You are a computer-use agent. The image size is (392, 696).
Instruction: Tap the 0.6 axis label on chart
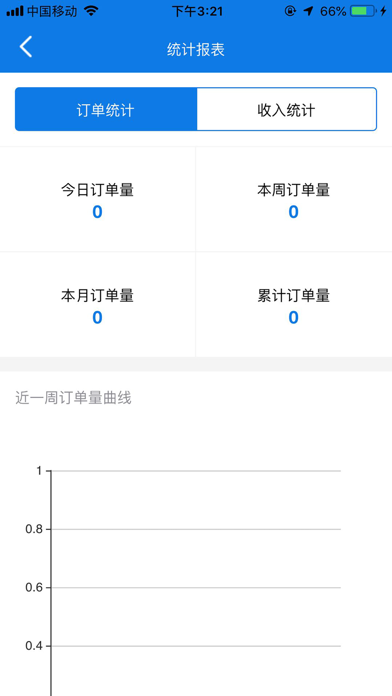35,588
